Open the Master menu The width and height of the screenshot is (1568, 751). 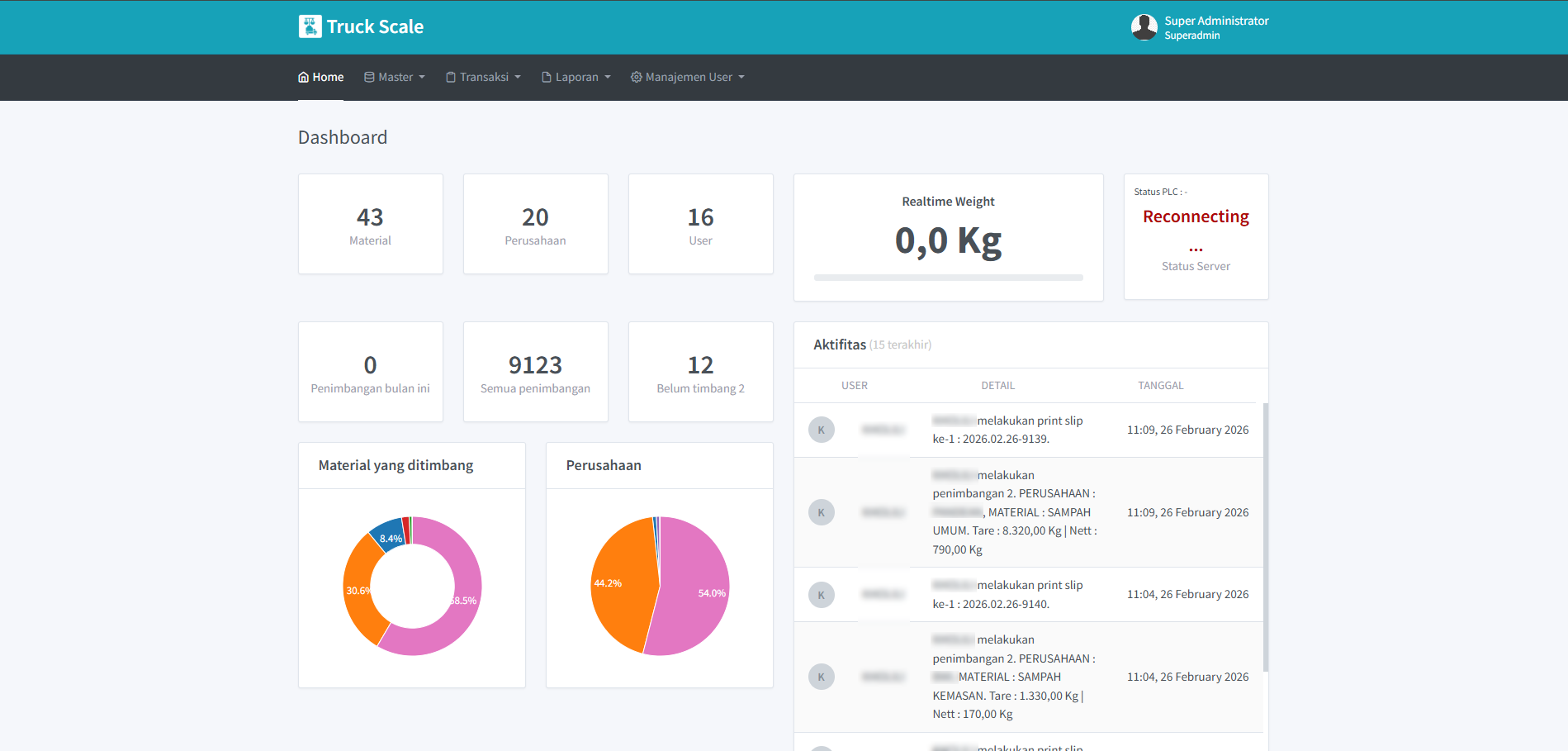coord(395,77)
